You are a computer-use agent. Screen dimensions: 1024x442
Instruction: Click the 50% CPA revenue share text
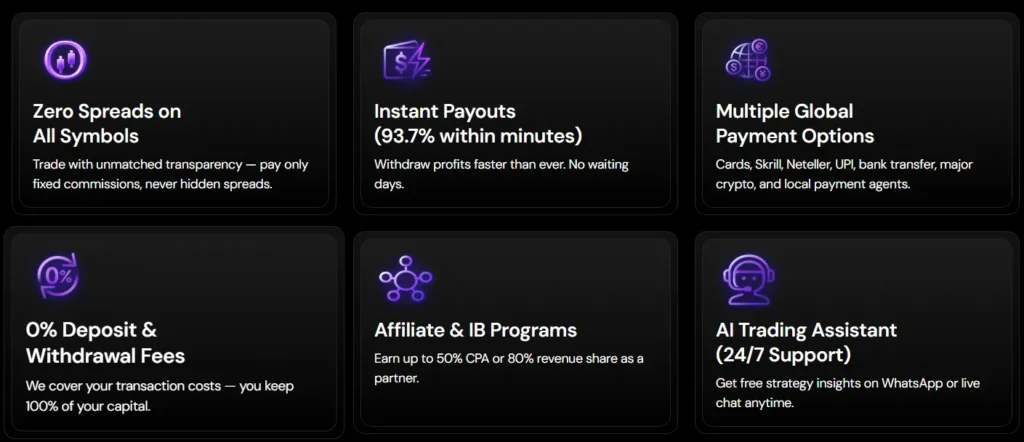[x=508, y=368]
